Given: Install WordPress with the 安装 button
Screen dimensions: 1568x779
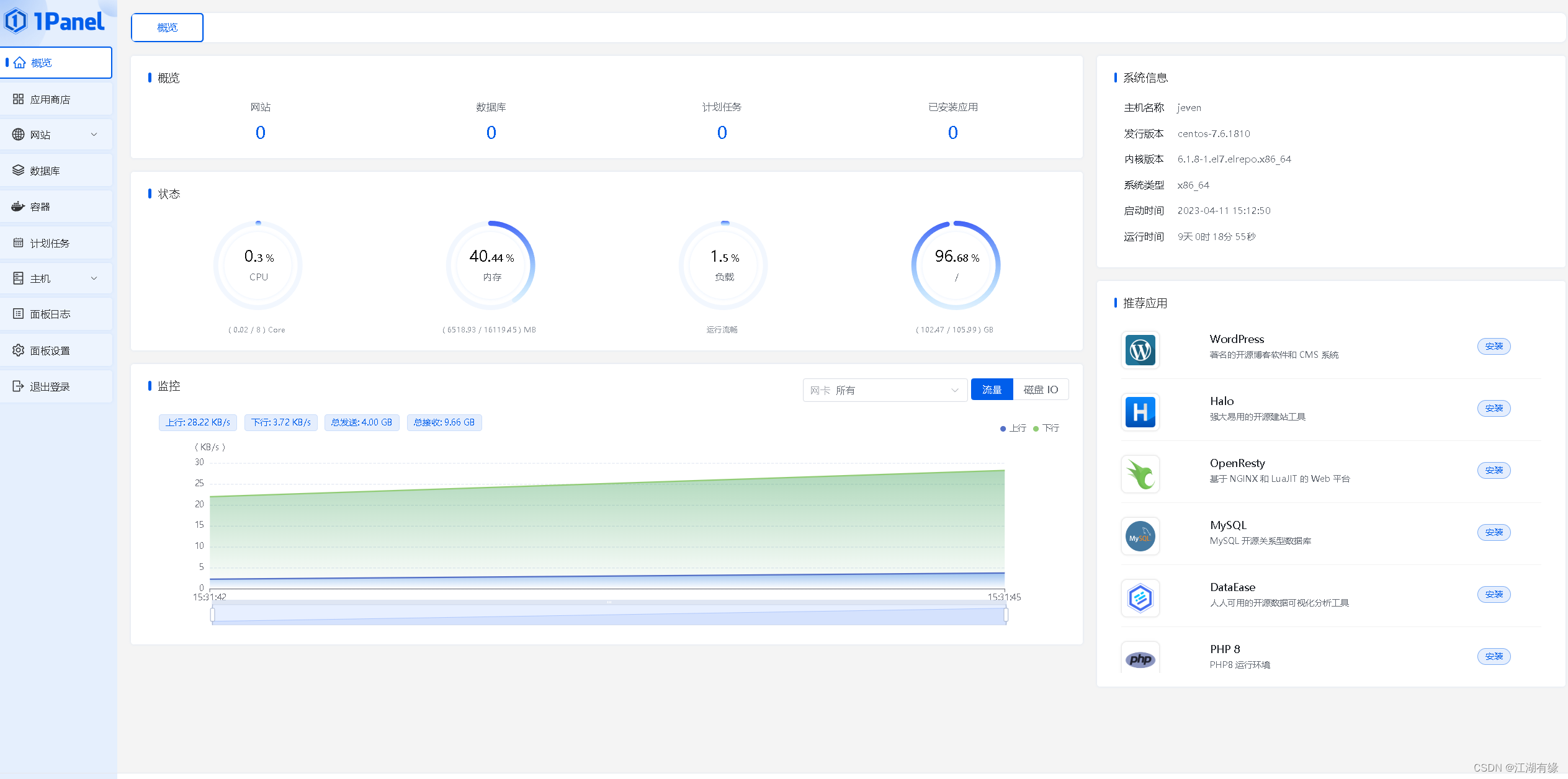Looking at the screenshot, I should coord(1494,346).
